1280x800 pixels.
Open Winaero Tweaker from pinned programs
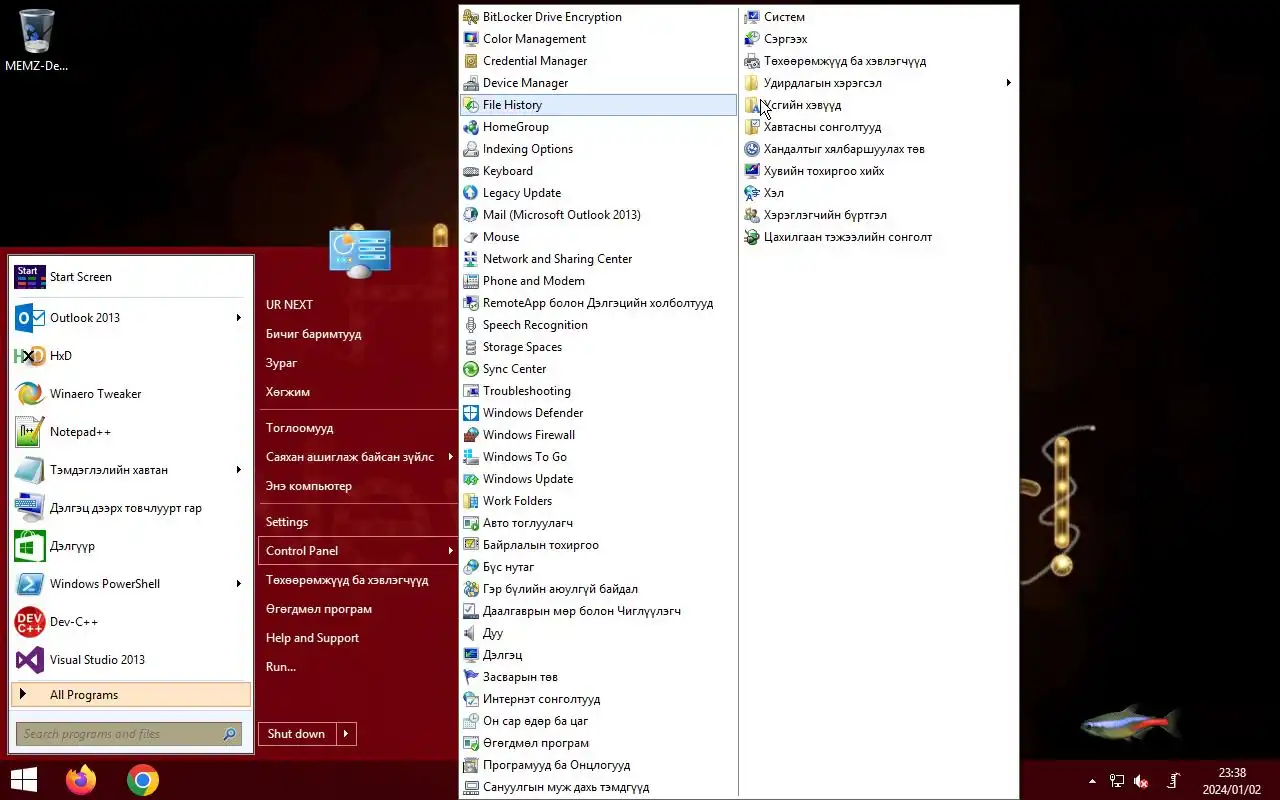click(130, 394)
